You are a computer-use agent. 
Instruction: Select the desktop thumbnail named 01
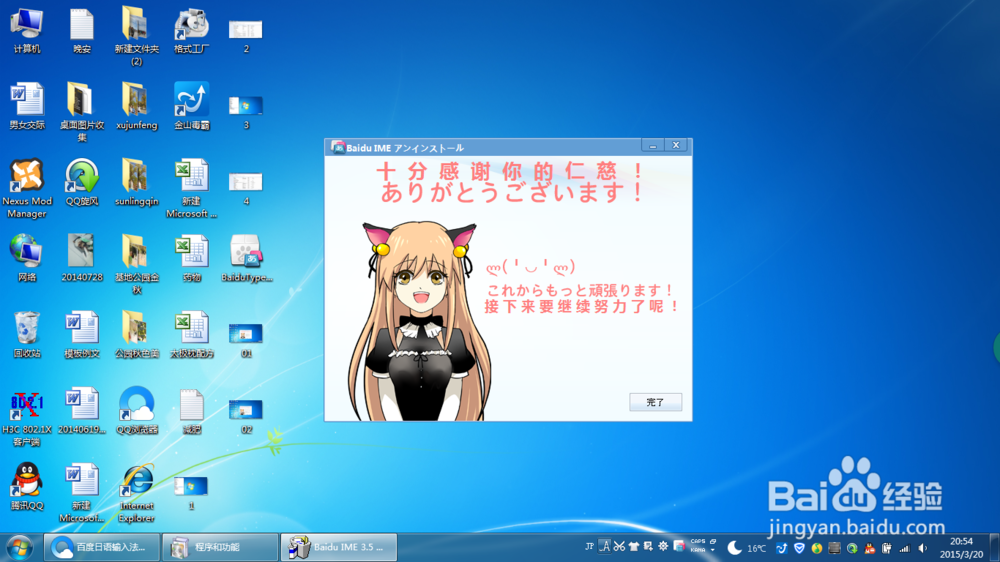[246, 340]
